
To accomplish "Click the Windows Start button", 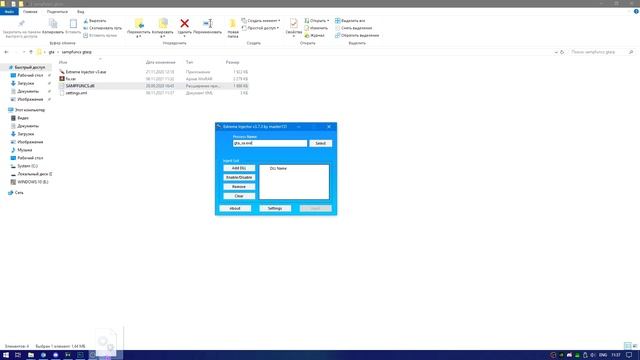I will tap(6, 355).
